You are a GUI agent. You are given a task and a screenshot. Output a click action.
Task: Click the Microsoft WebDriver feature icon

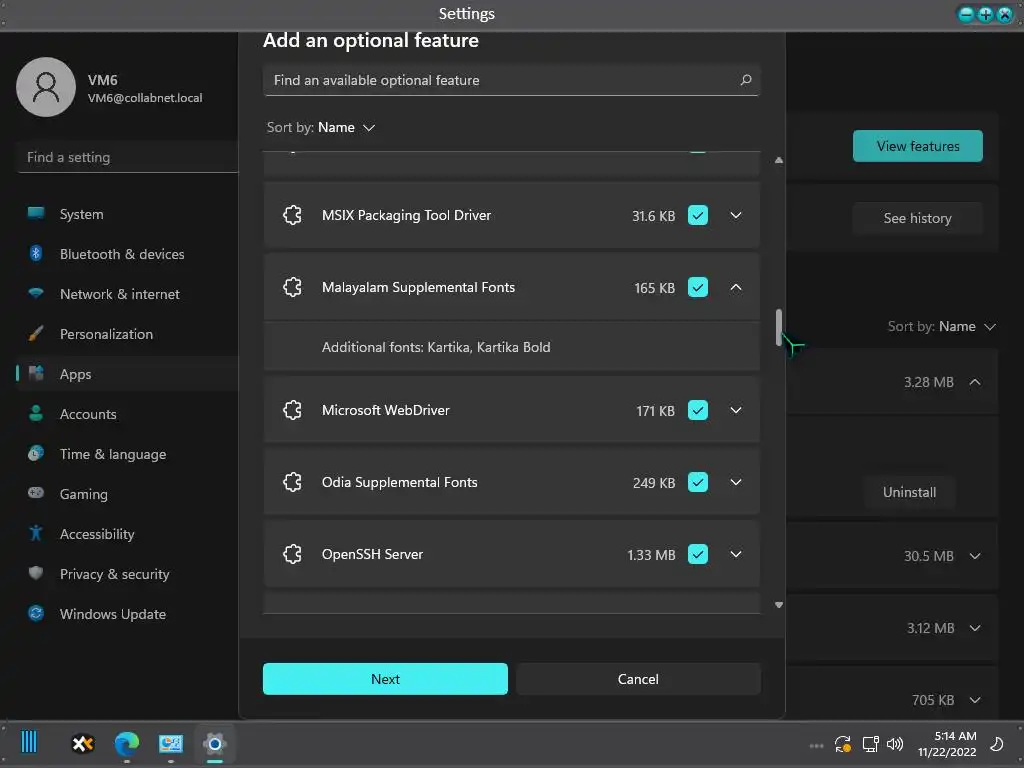pyautogui.click(x=293, y=410)
